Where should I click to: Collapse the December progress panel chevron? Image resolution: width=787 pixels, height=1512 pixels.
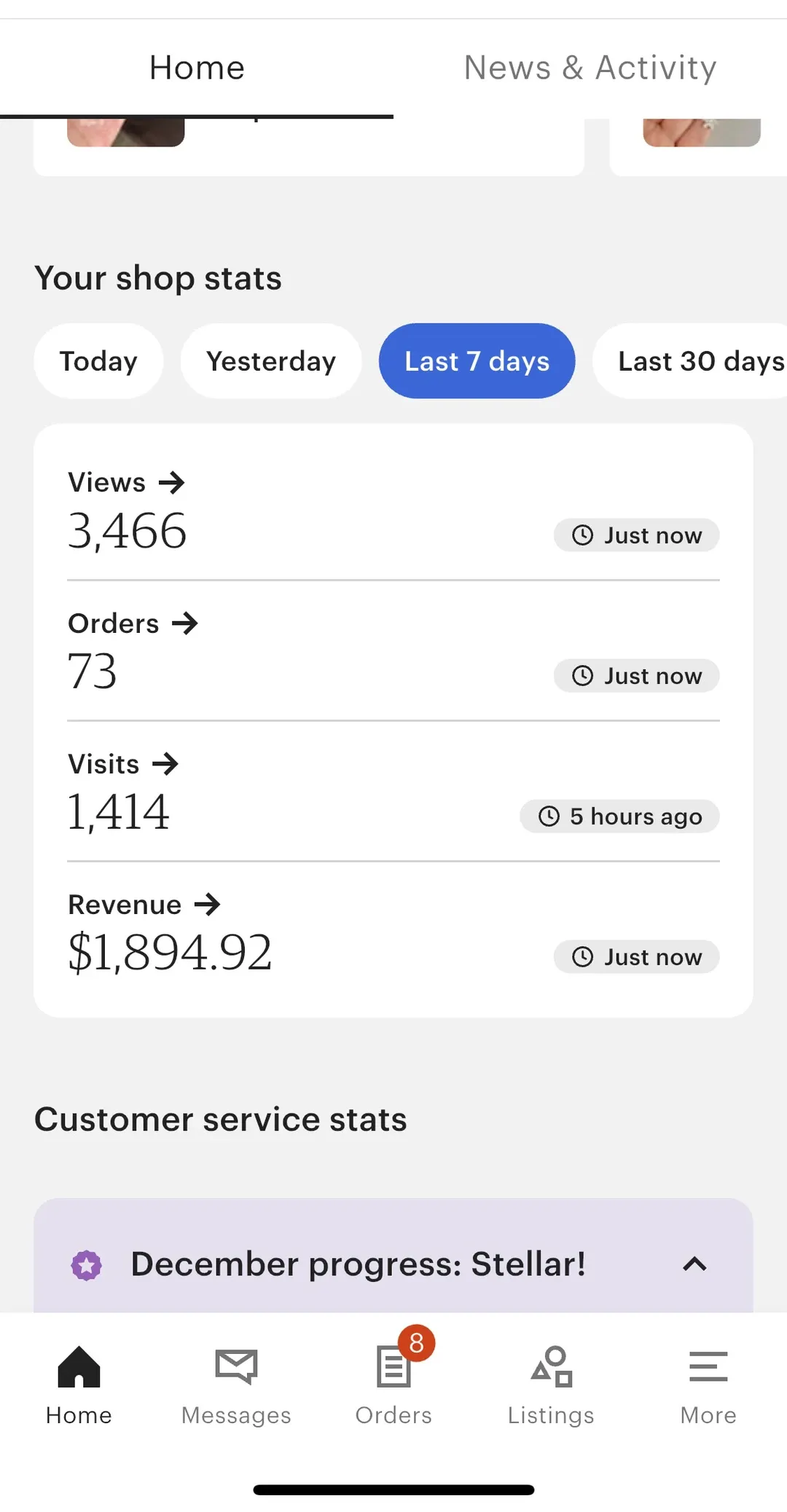point(695,1264)
